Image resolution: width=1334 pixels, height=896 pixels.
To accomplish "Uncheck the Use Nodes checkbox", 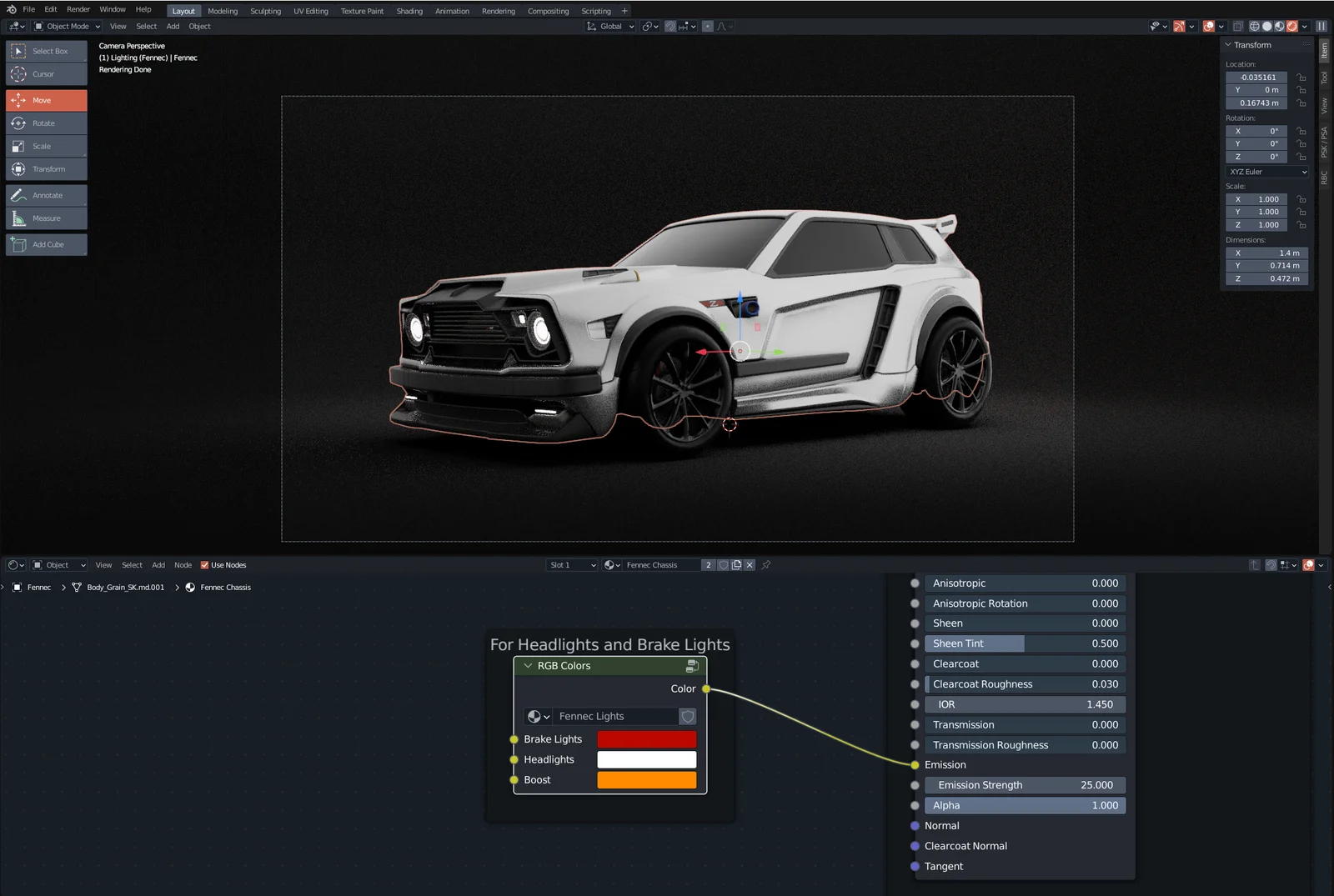I will coord(205,565).
